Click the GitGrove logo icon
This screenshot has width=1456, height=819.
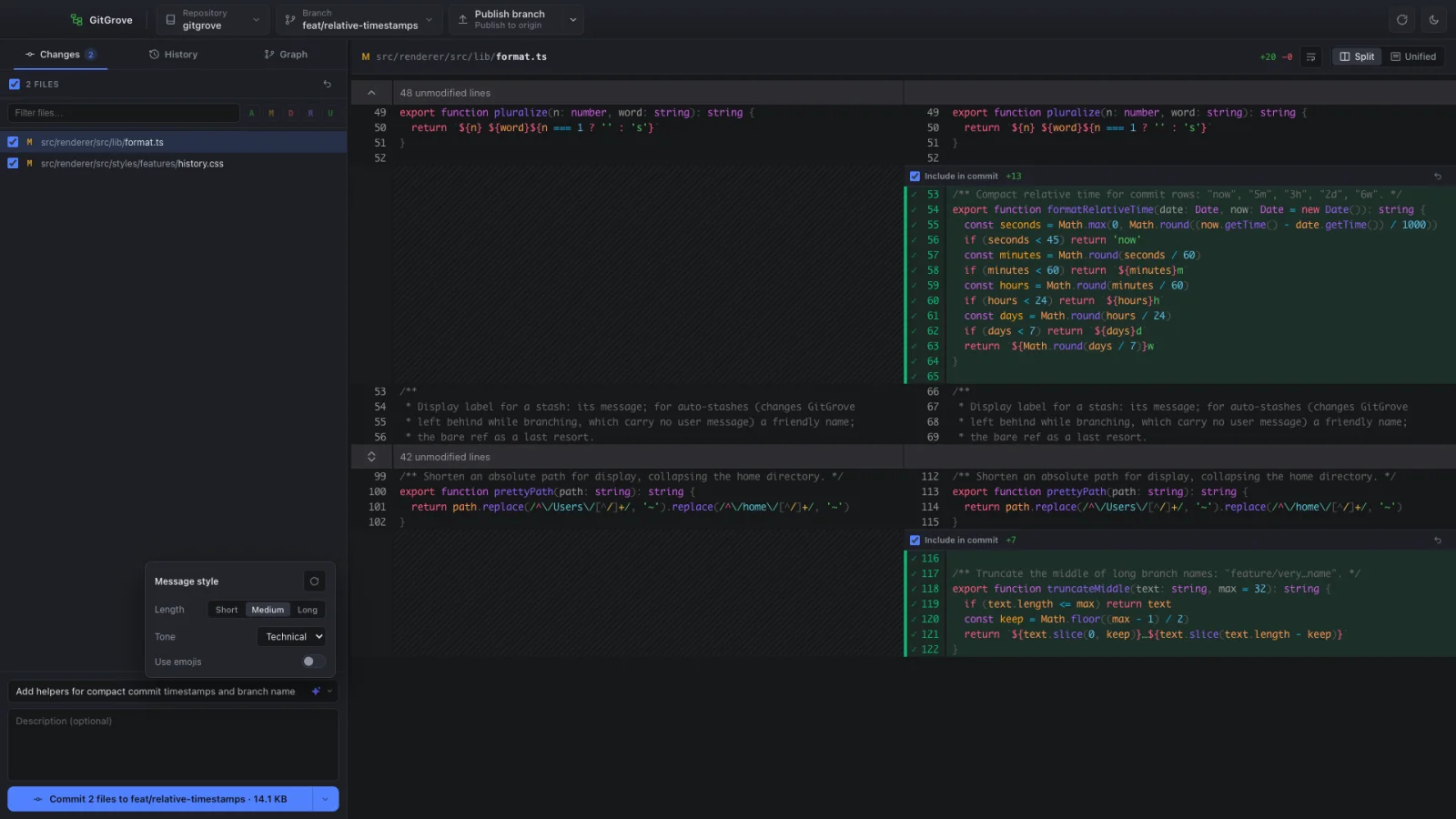76,19
